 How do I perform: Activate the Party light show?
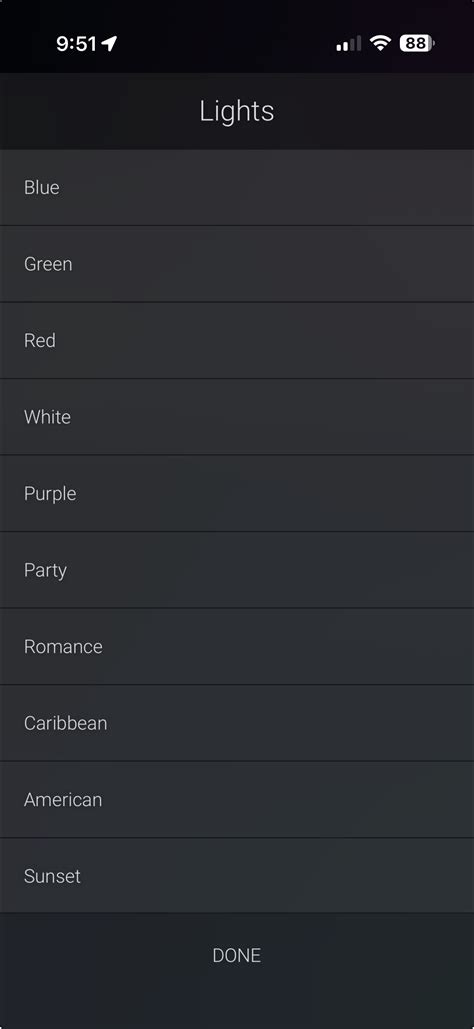[x=237, y=570]
